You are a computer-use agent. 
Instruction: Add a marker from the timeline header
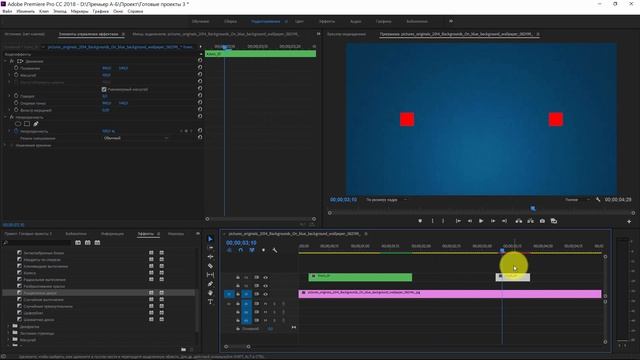point(263,250)
